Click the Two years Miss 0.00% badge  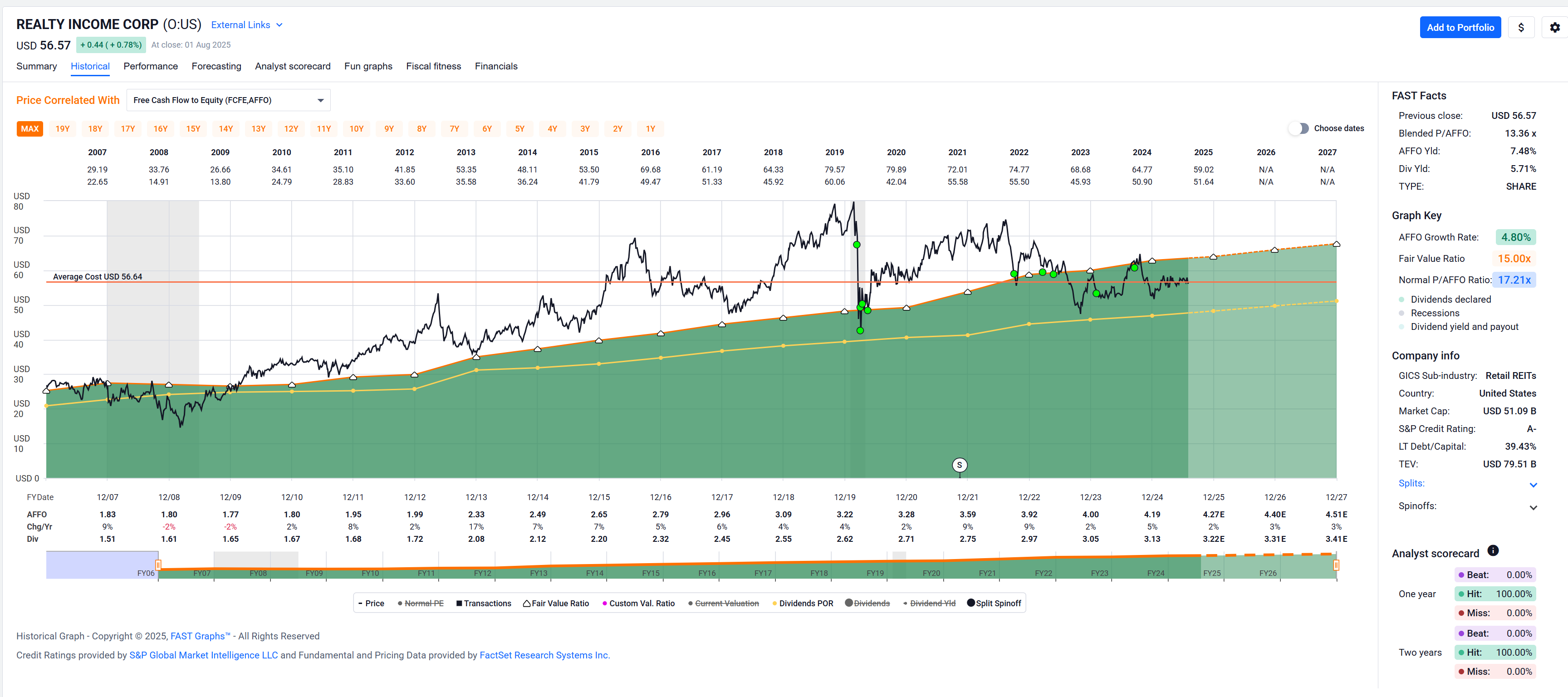1495,672
